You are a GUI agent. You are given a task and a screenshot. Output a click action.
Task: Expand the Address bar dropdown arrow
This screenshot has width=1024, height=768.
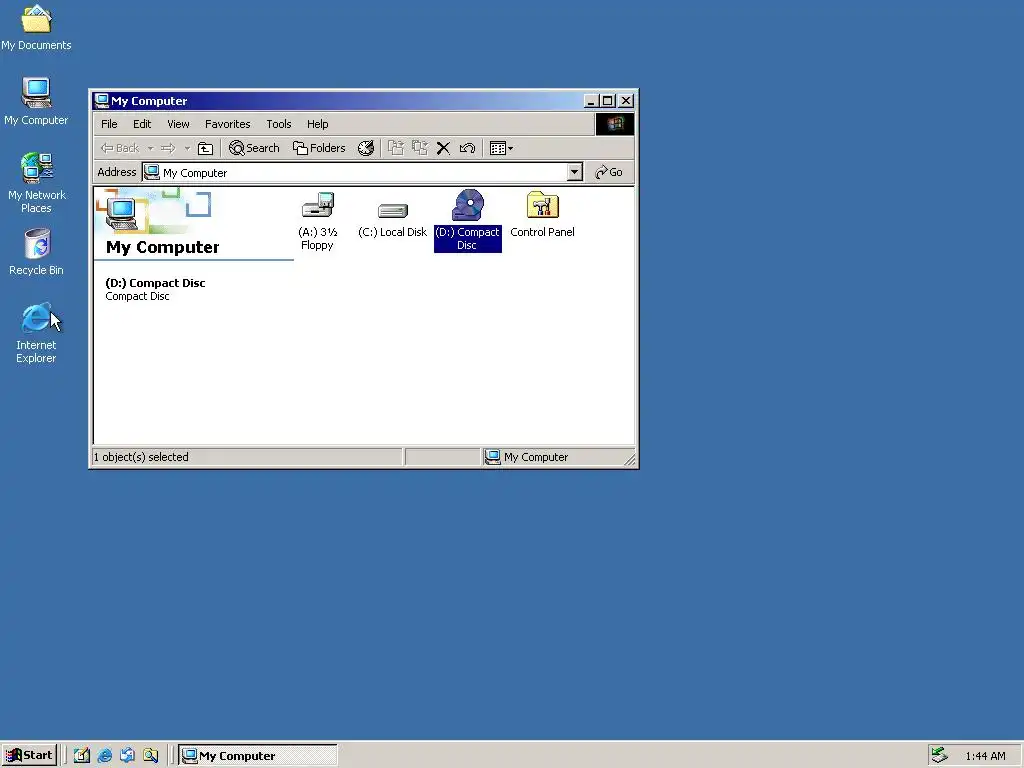575,172
